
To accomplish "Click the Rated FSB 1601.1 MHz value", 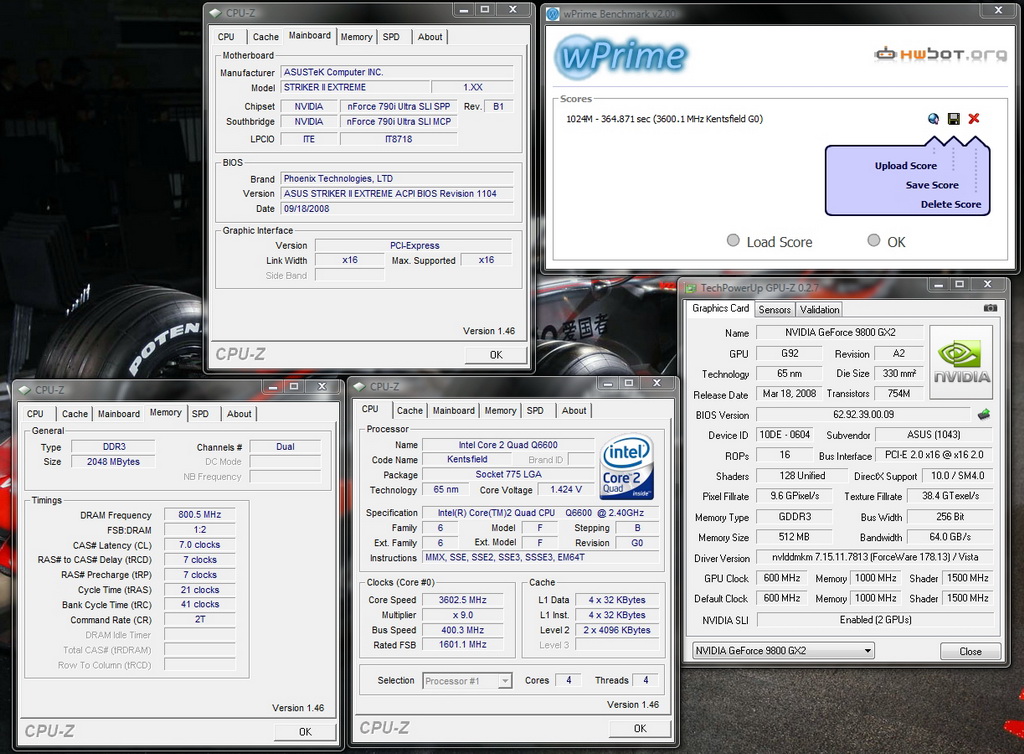I will [x=462, y=644].
